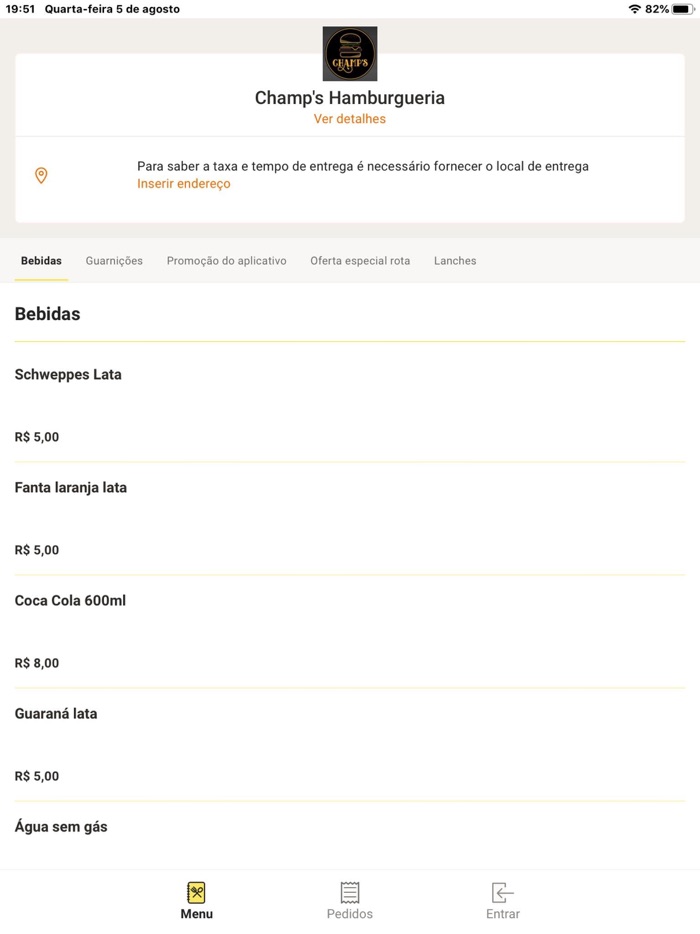This screenshot has width=700, height=934.
Task: Check the Wi-Fi status icon
Action: coord(634,9)
